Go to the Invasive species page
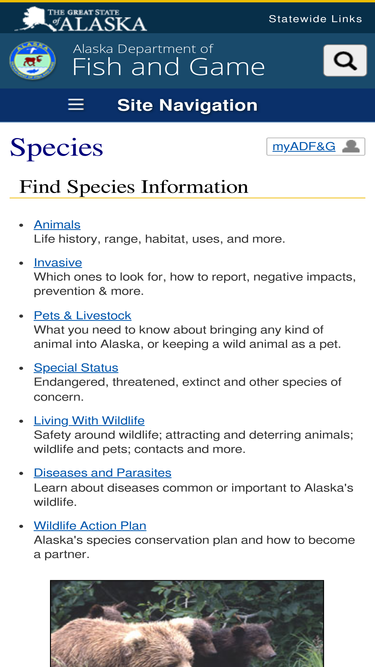375x667 pixels. point(58,262)
